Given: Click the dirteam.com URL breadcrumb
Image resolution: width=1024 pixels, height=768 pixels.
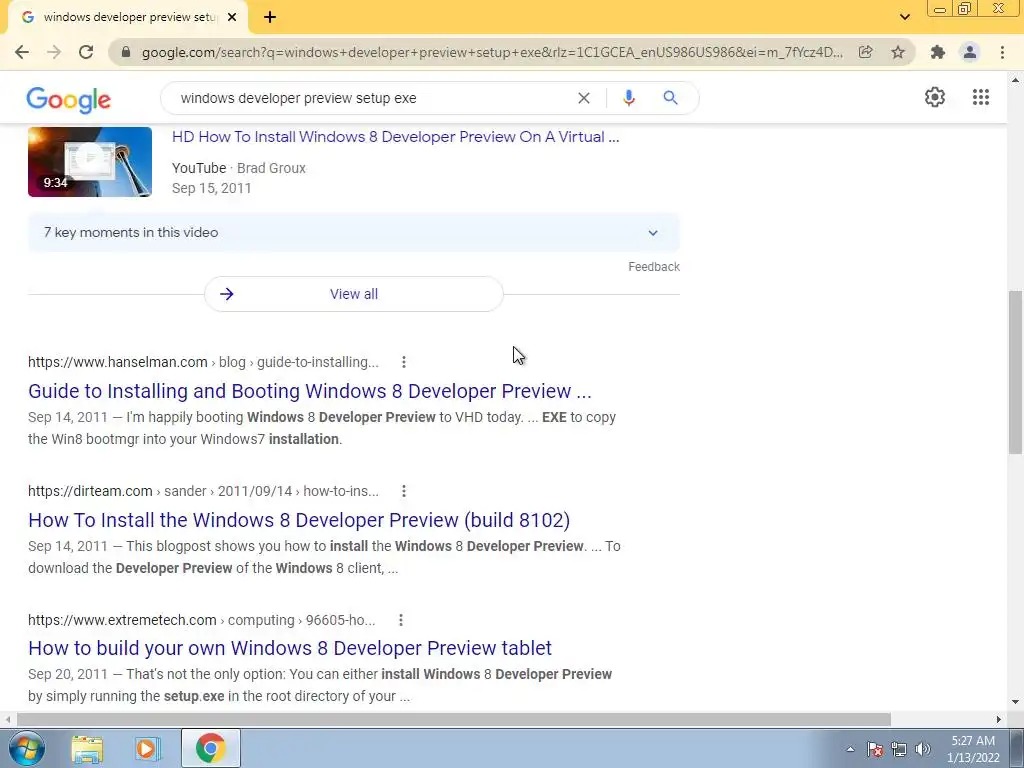Looking at the screenshot, I should tap(203, 491).
